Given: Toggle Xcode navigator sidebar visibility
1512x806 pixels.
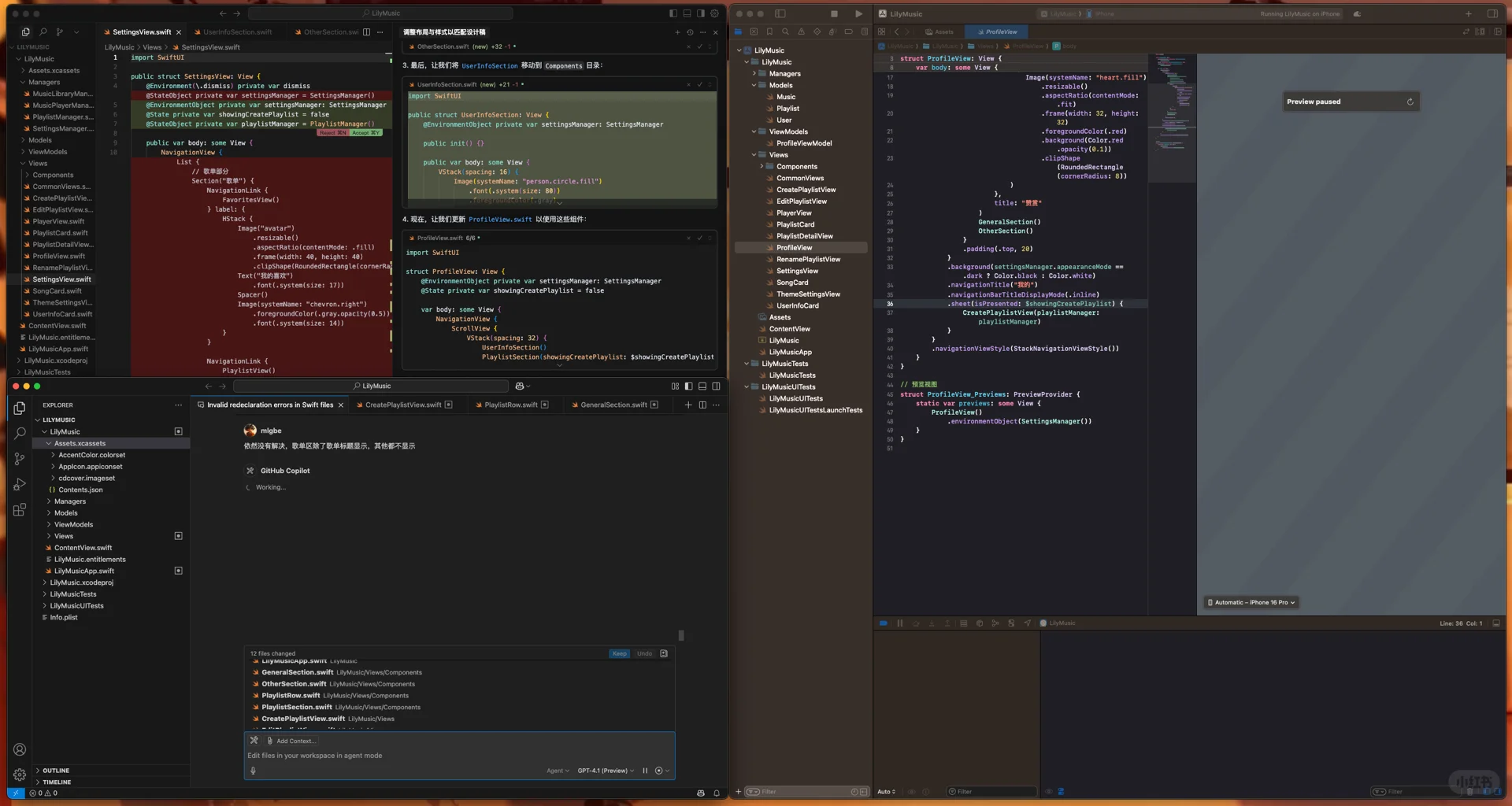Looking at the screenshot, I should [780, 13].
